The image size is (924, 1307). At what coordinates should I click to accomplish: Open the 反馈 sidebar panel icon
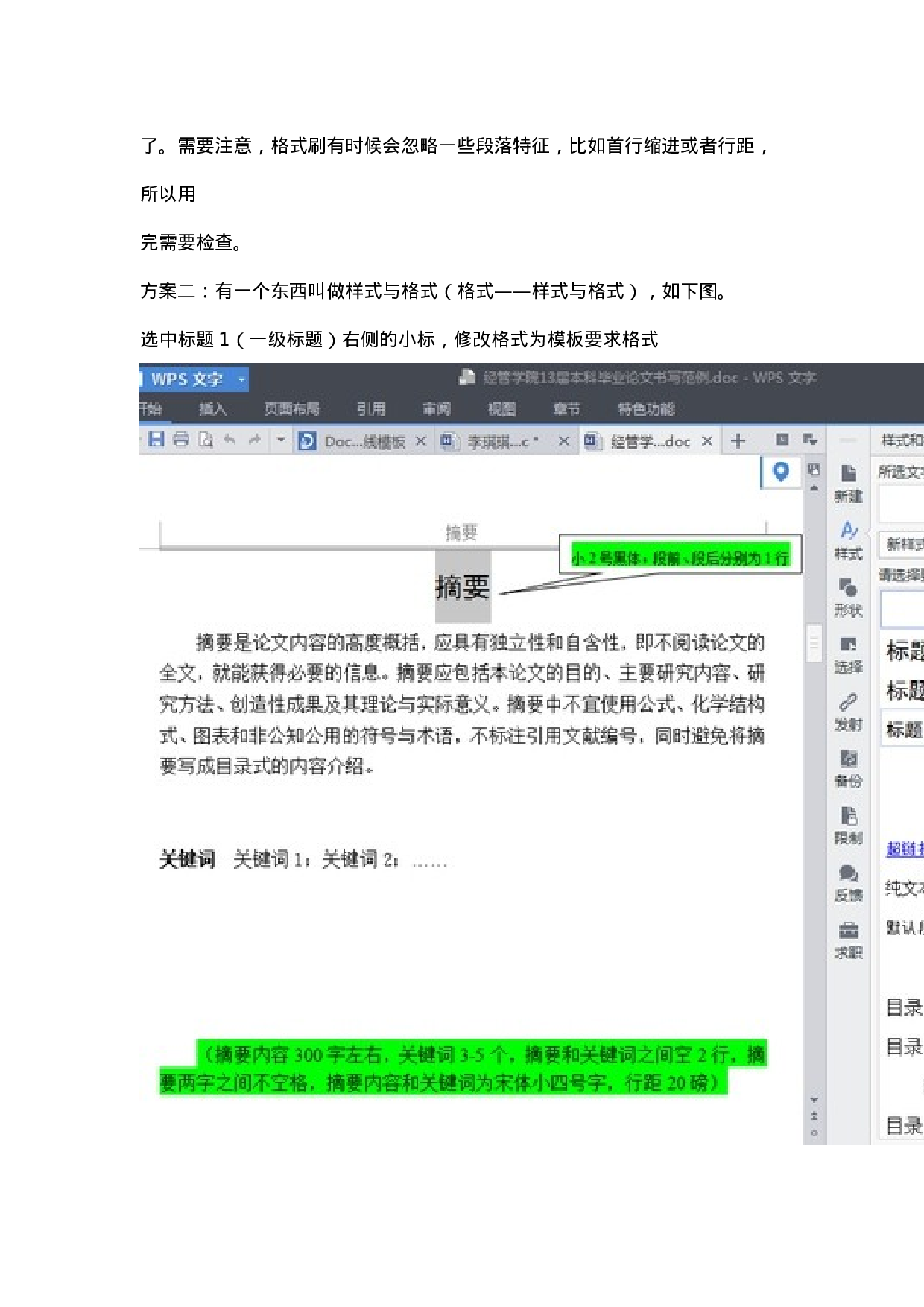point(848,883)
